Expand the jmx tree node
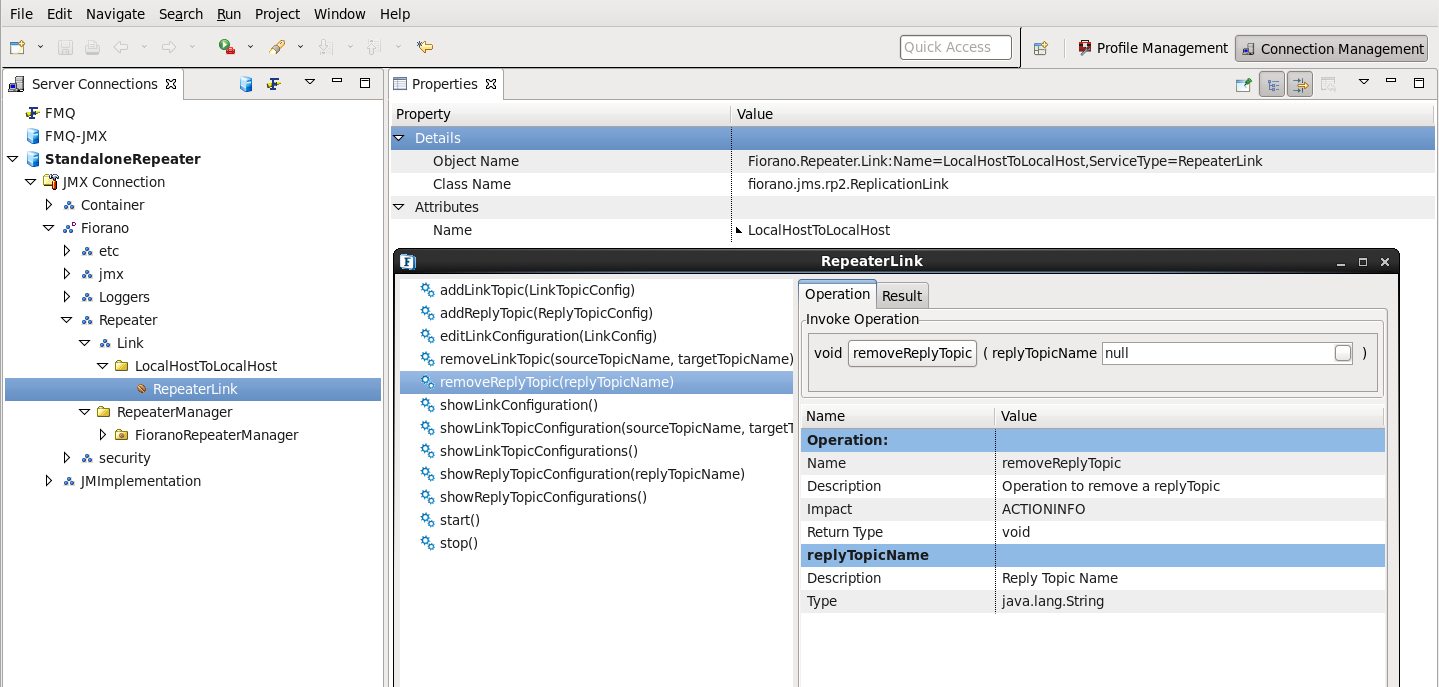The height and width of the screenshot is (687, 1439). click(66, 274)
